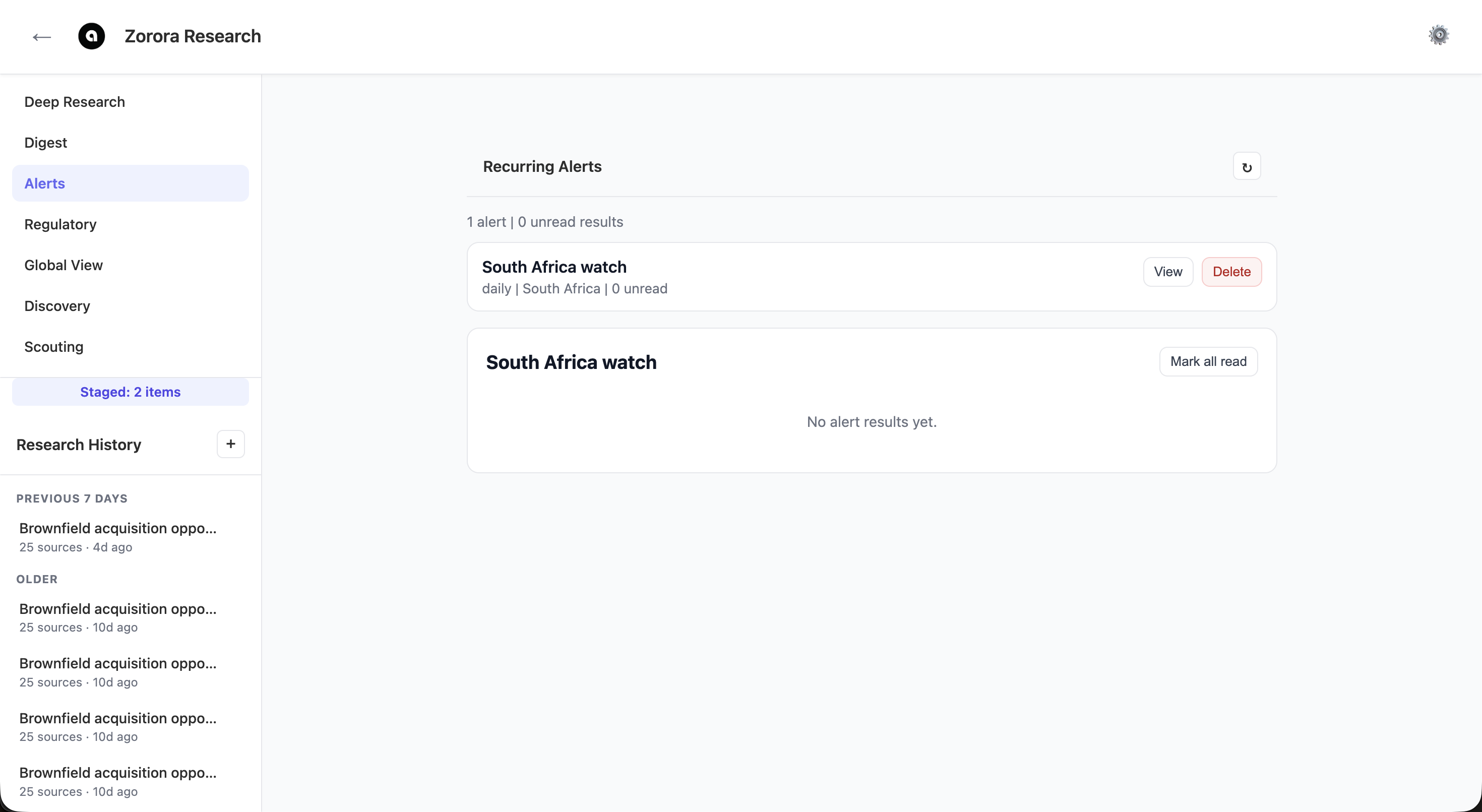Open the Deep Research section
The width and height of the screenshot is (1482, 812).
pos(75,102)
